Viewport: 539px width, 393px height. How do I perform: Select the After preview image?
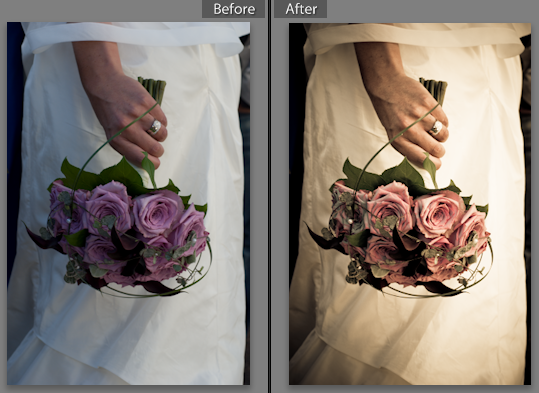point(410,204)
